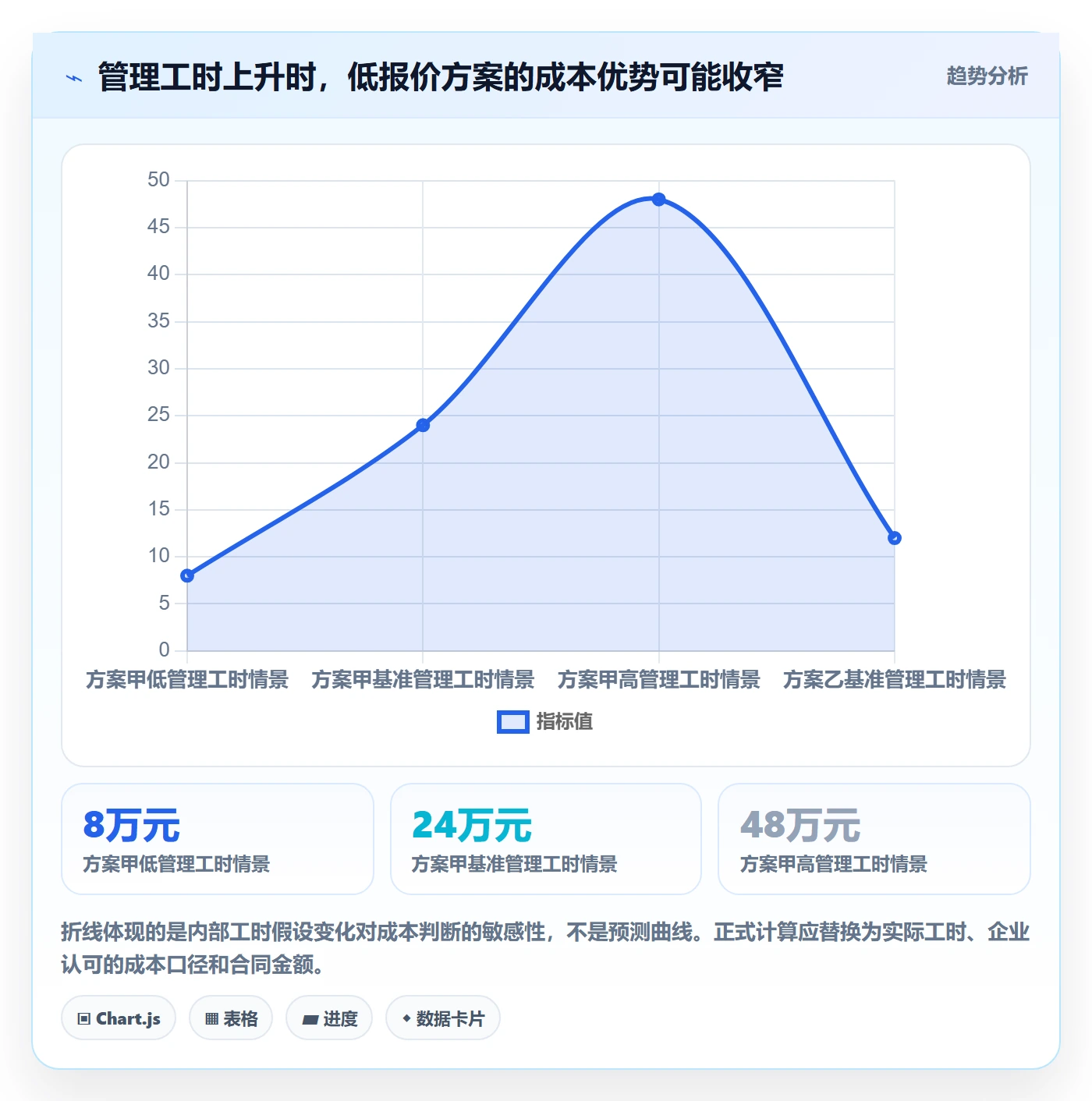Select the 表格 tag chip

click(231, 1018)
